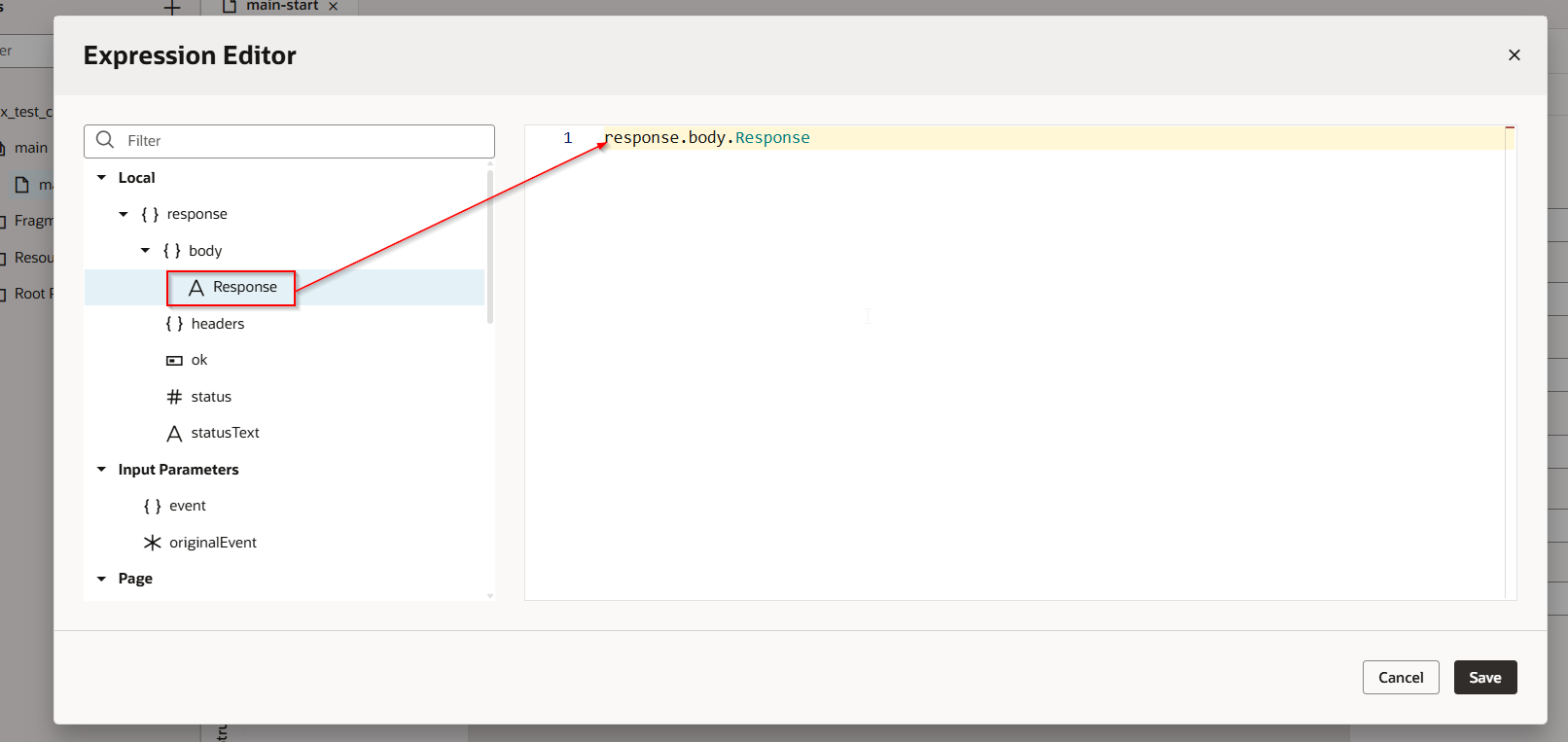
Task: Click the body tree label
Action: pyautogui.click(x=205, y=251)
